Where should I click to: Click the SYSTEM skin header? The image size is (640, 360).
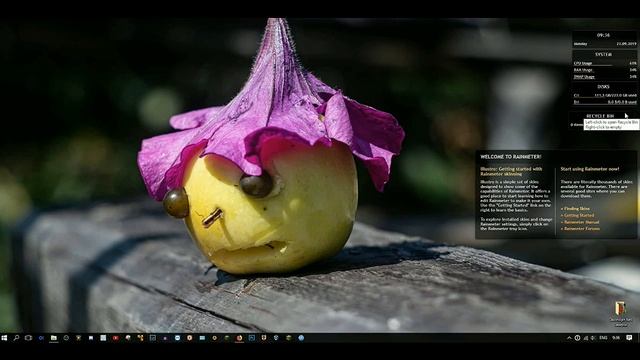coord(603,54)
